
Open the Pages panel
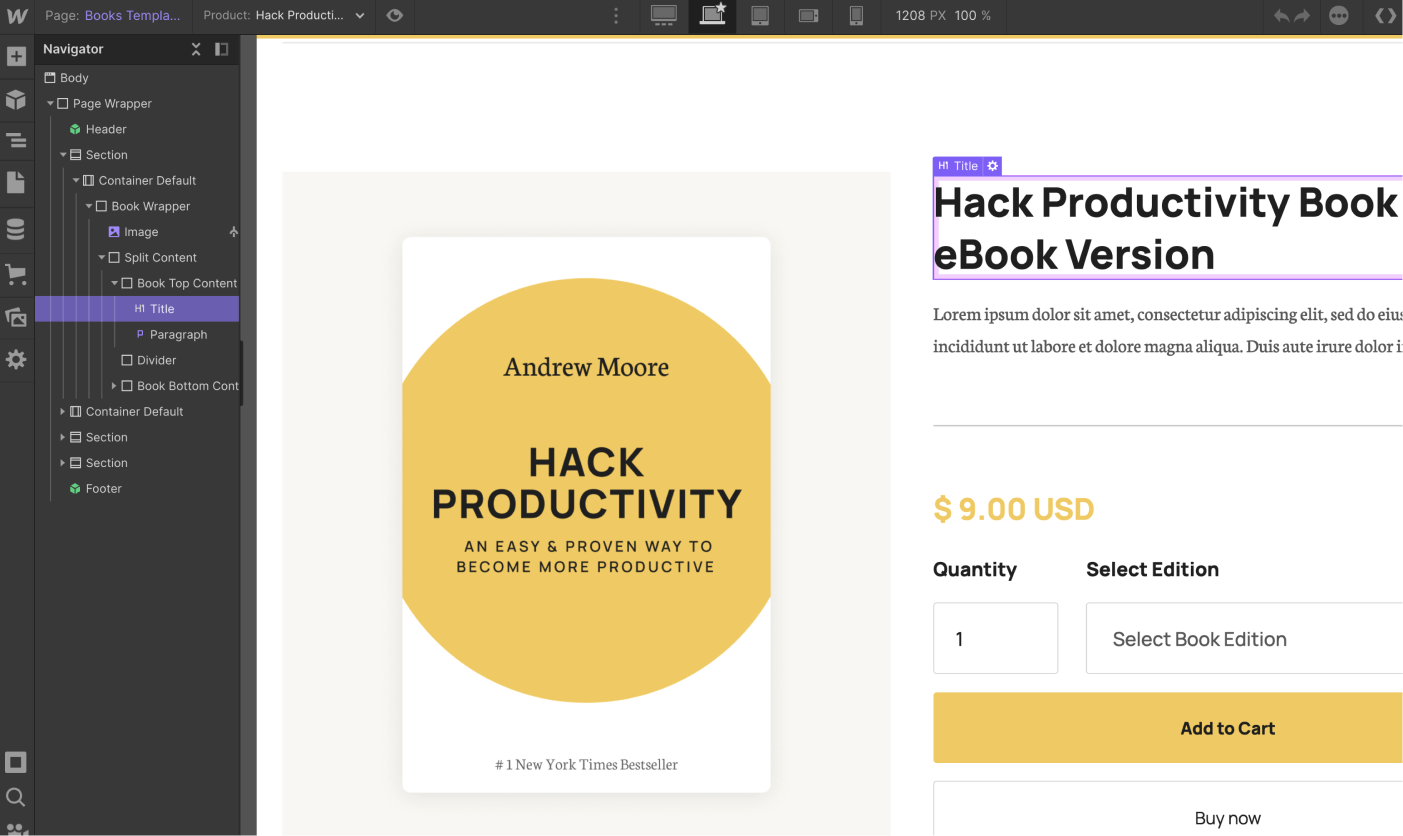tap(16, 185)
